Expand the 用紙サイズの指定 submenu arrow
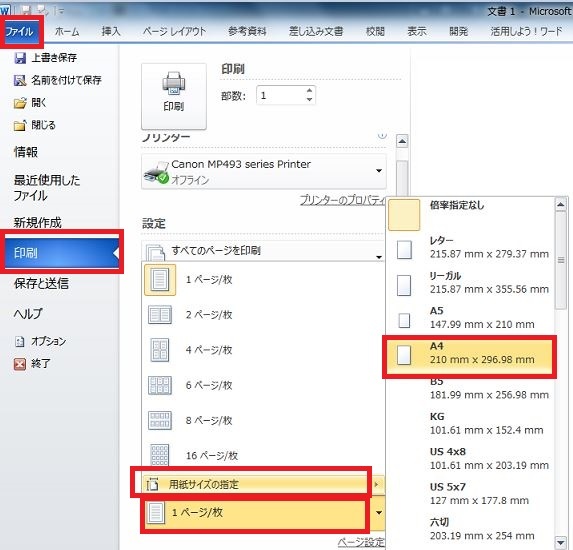Image resolution: width=573 pixels, height=550 pixels. coord(376,485)
